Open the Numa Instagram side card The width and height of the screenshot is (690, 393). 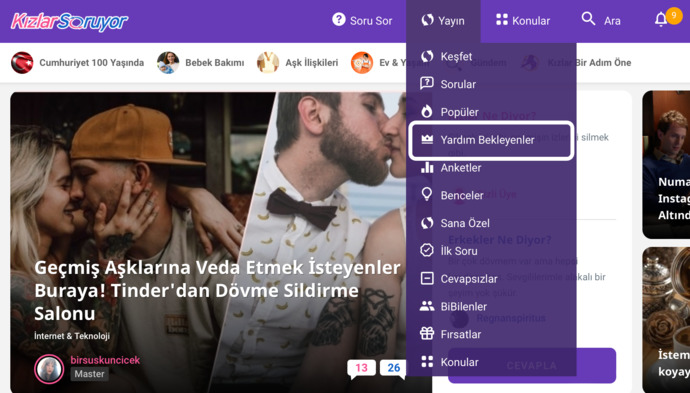pos(666,165)
